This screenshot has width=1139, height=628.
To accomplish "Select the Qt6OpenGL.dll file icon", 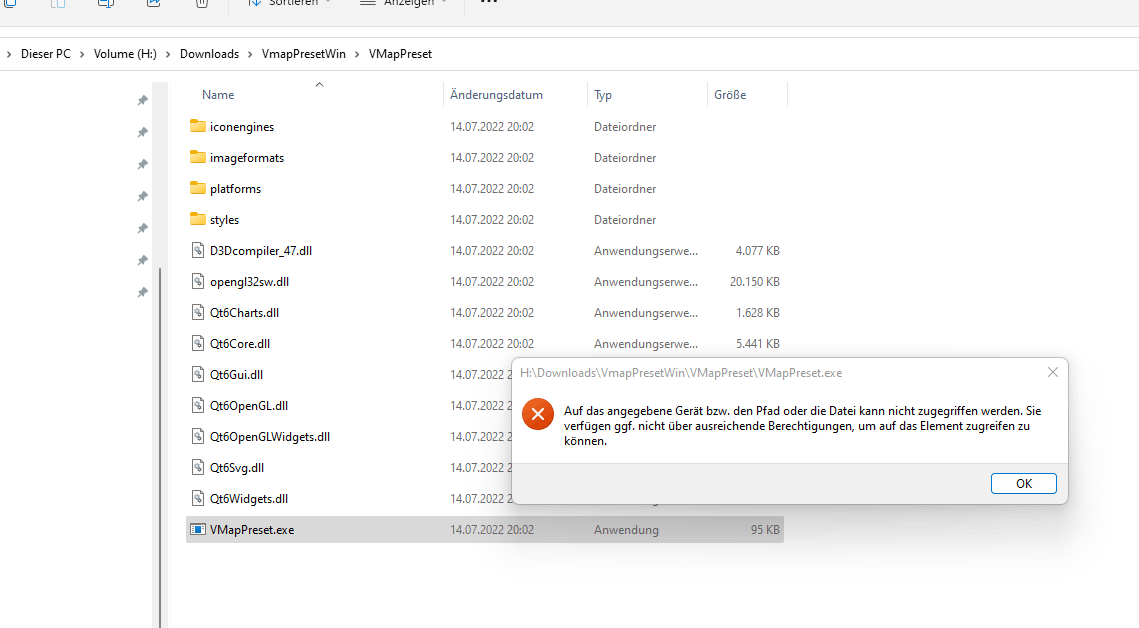I will point(198,405).
